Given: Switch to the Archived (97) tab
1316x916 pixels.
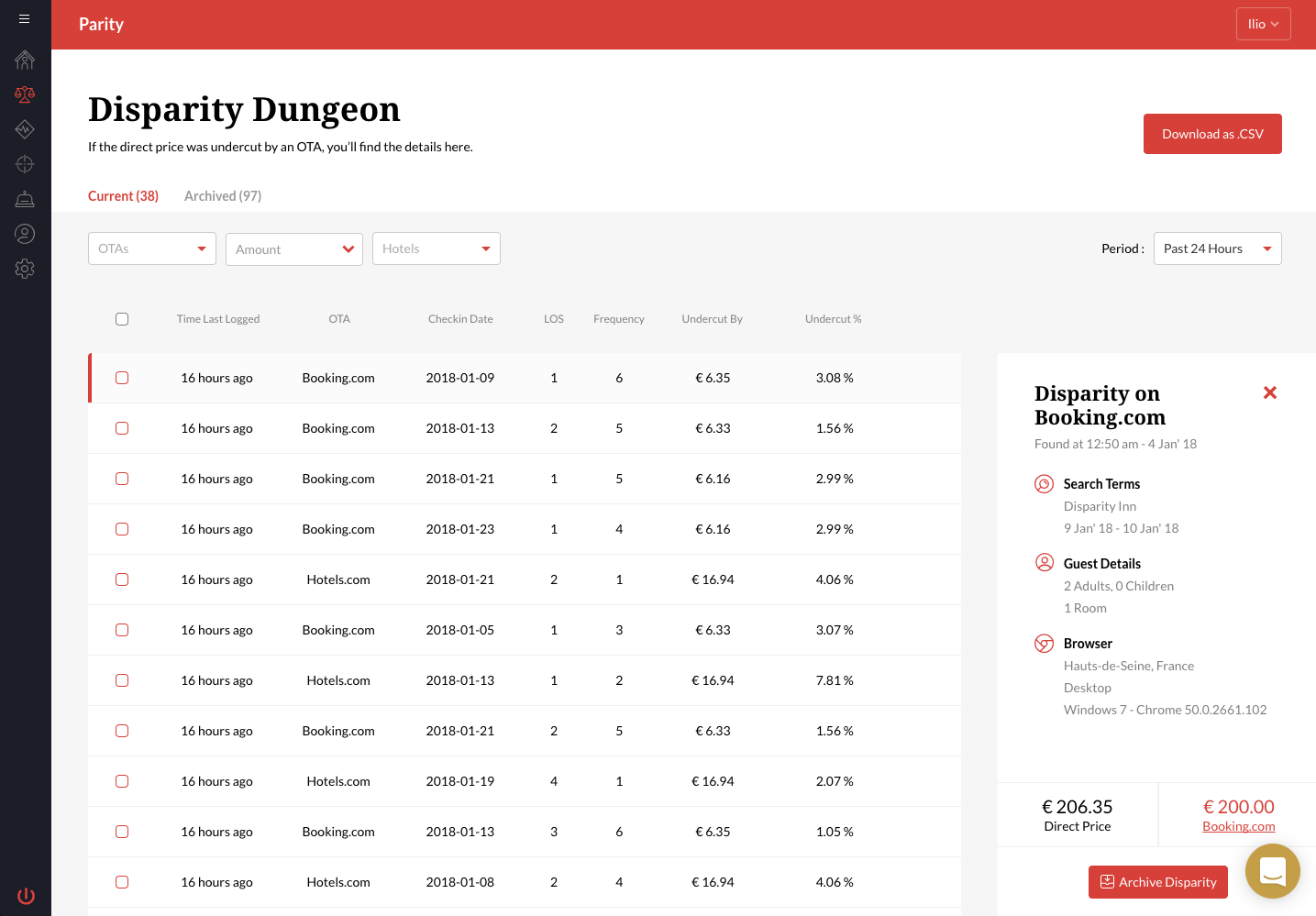Looking at the screenshot, I should [223, 196].
